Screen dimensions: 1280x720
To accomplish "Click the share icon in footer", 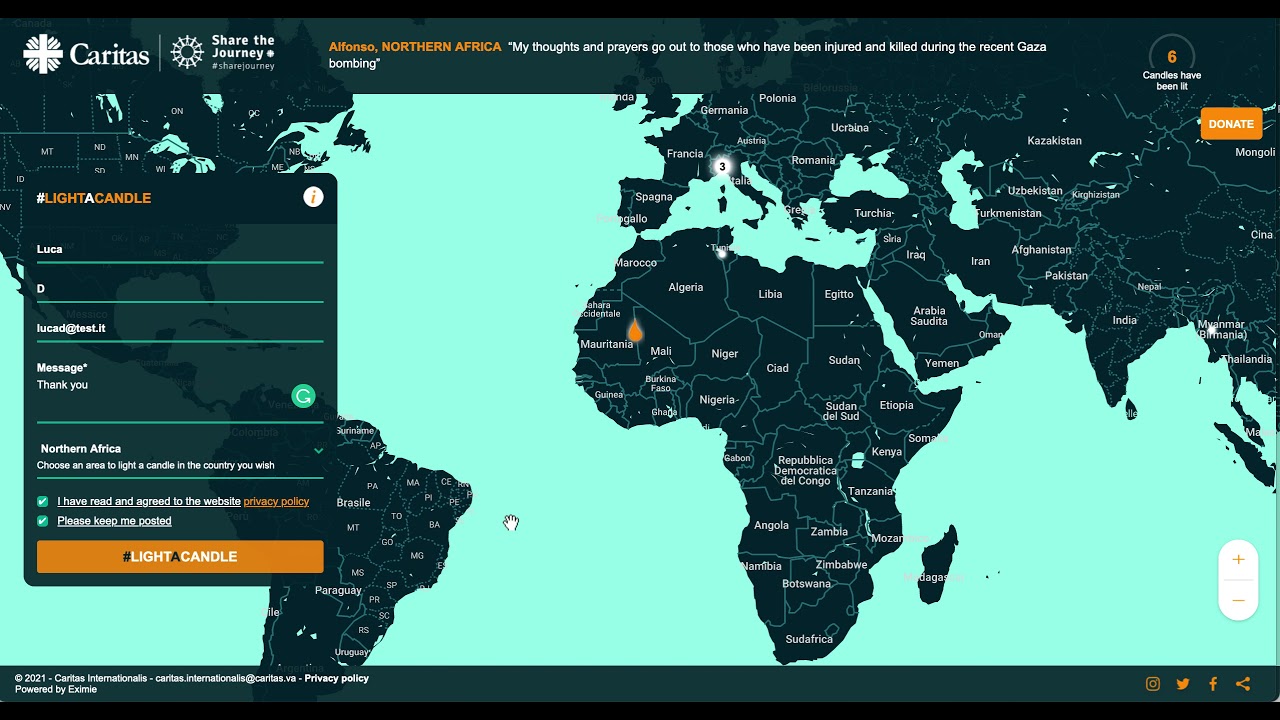I will point(1243,684).
